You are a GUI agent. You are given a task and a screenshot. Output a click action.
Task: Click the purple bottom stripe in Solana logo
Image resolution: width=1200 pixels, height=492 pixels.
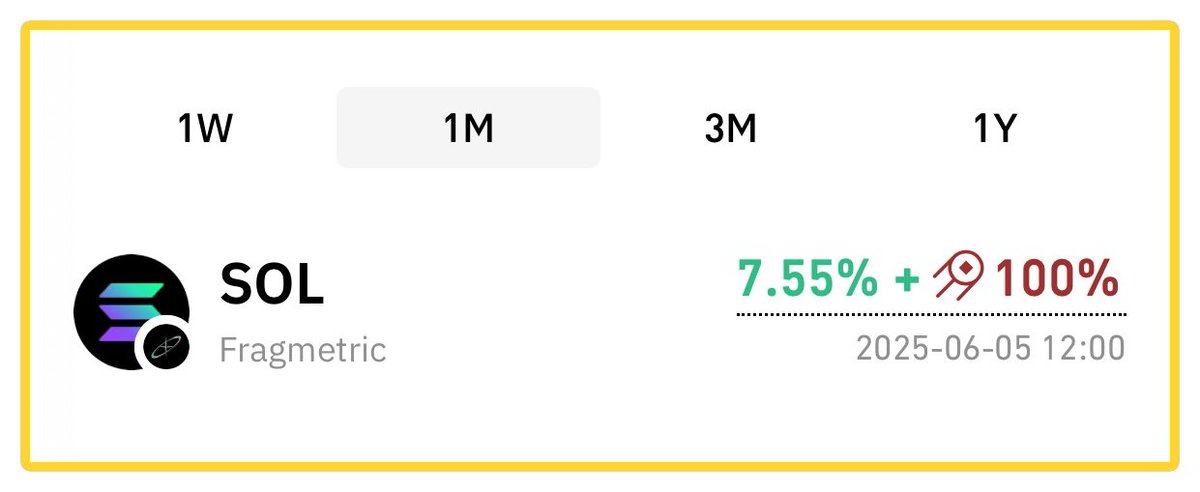point(120,333)
